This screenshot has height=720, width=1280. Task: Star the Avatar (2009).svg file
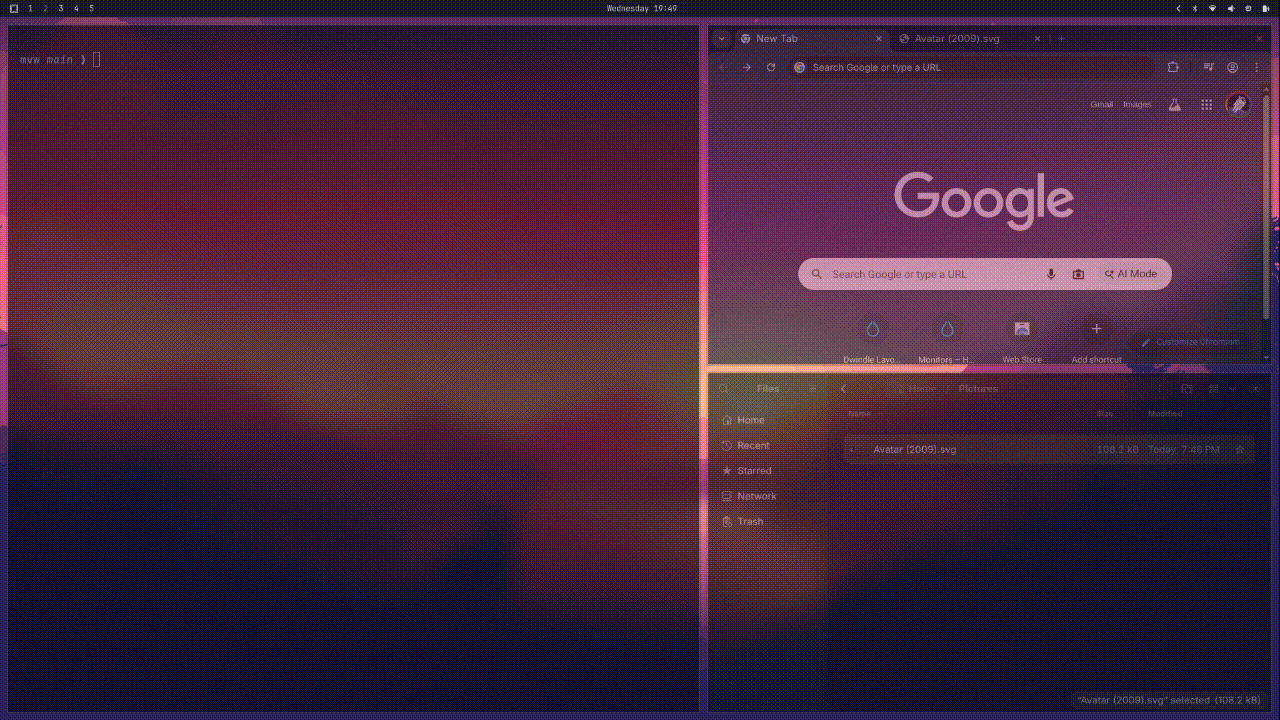pos(1240,450)
